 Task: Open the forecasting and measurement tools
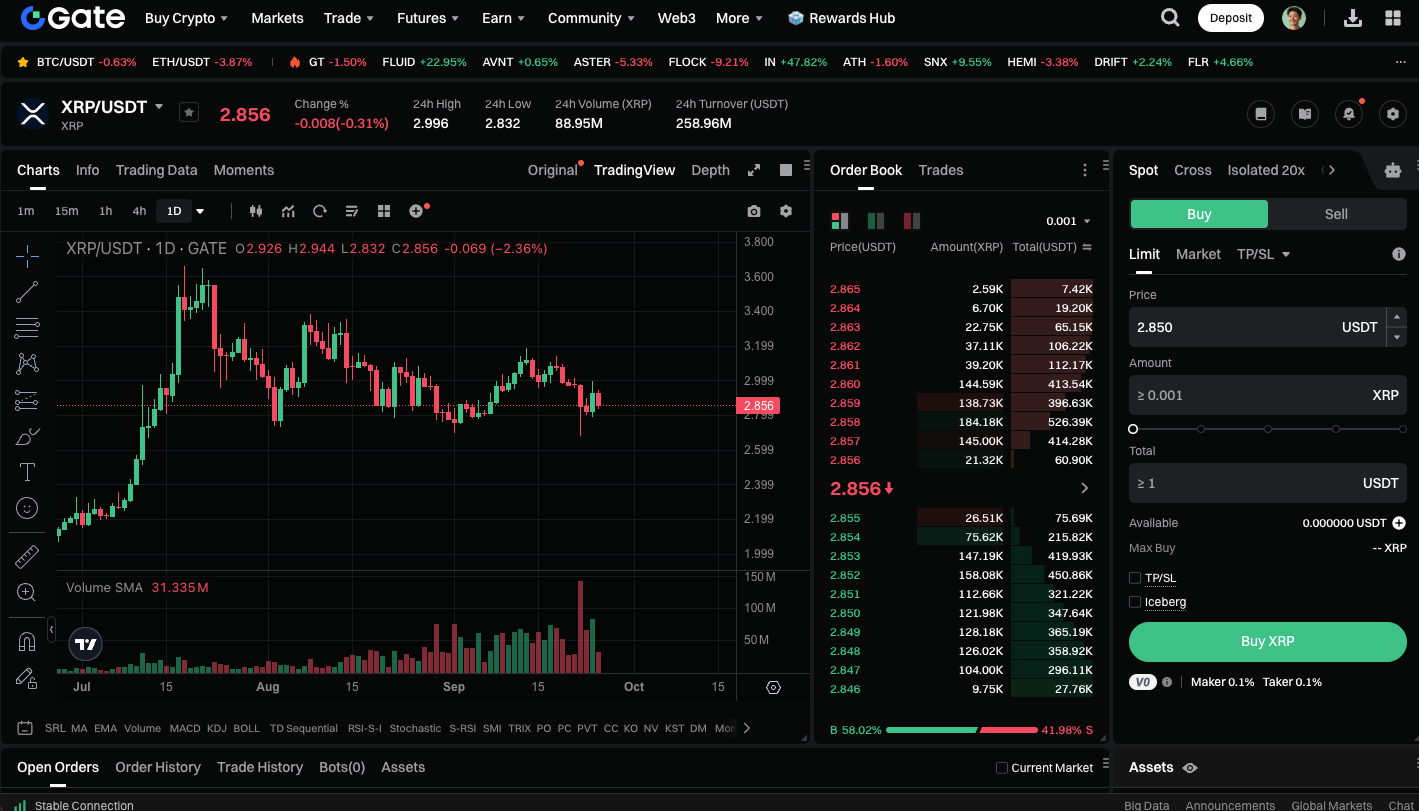pyautogui.click(x=27, y=400)
